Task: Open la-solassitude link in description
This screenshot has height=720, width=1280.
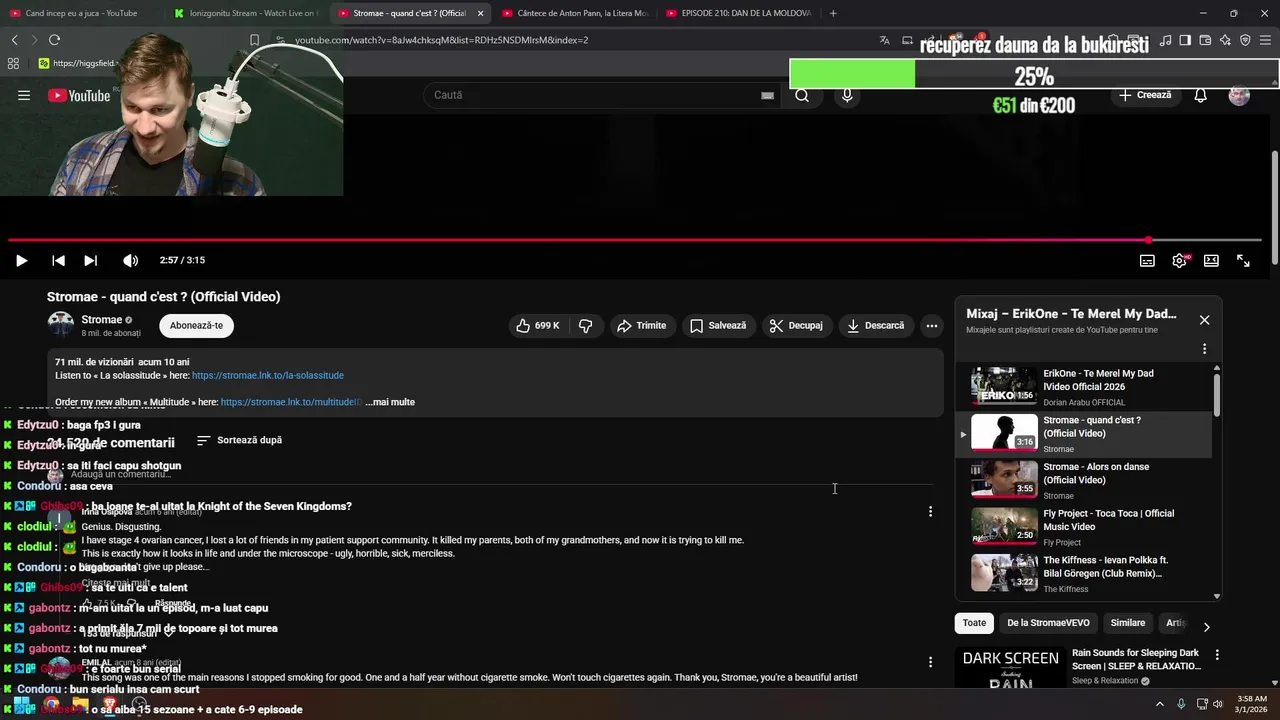Action: pyautogui.click(x=268, y=375)
